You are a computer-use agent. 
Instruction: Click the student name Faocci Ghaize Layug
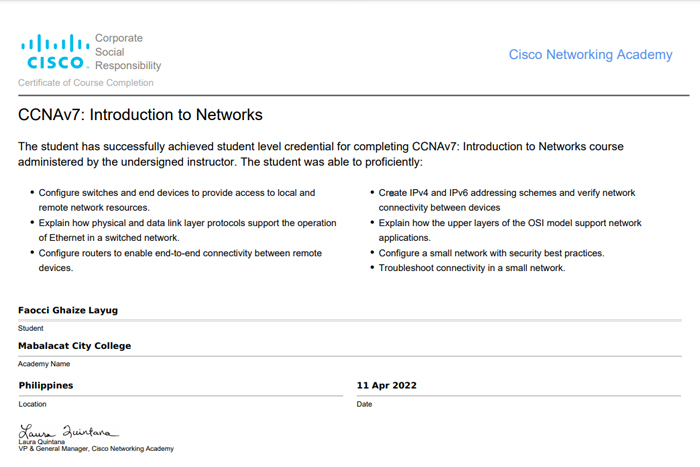tap(68, 310)
